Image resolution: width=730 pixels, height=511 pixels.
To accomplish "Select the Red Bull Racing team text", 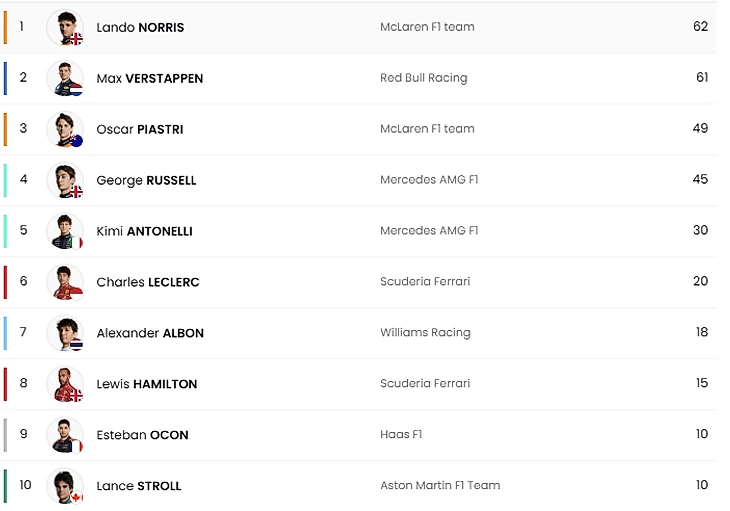I will click(423, 78).
